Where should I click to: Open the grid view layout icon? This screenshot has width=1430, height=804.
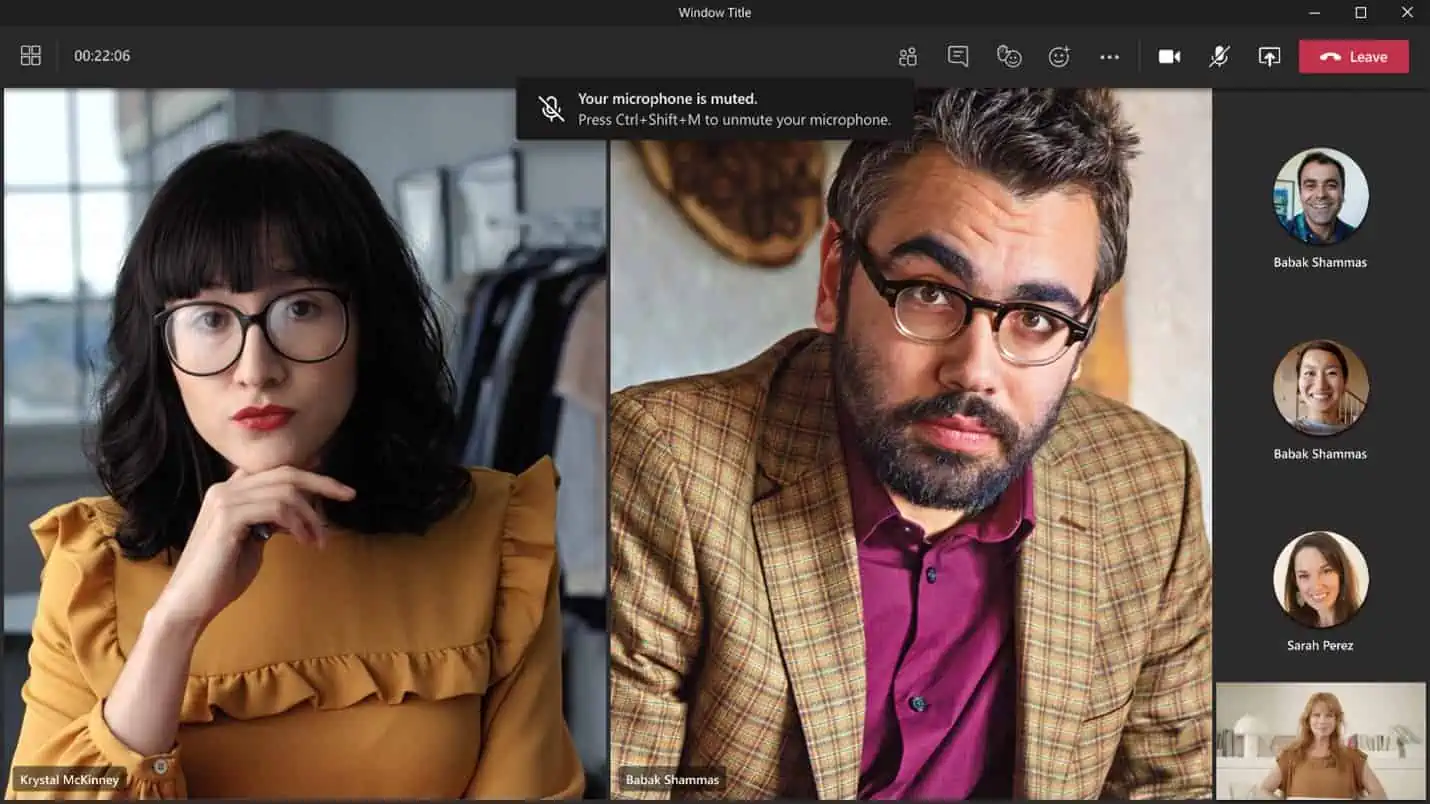31,56
